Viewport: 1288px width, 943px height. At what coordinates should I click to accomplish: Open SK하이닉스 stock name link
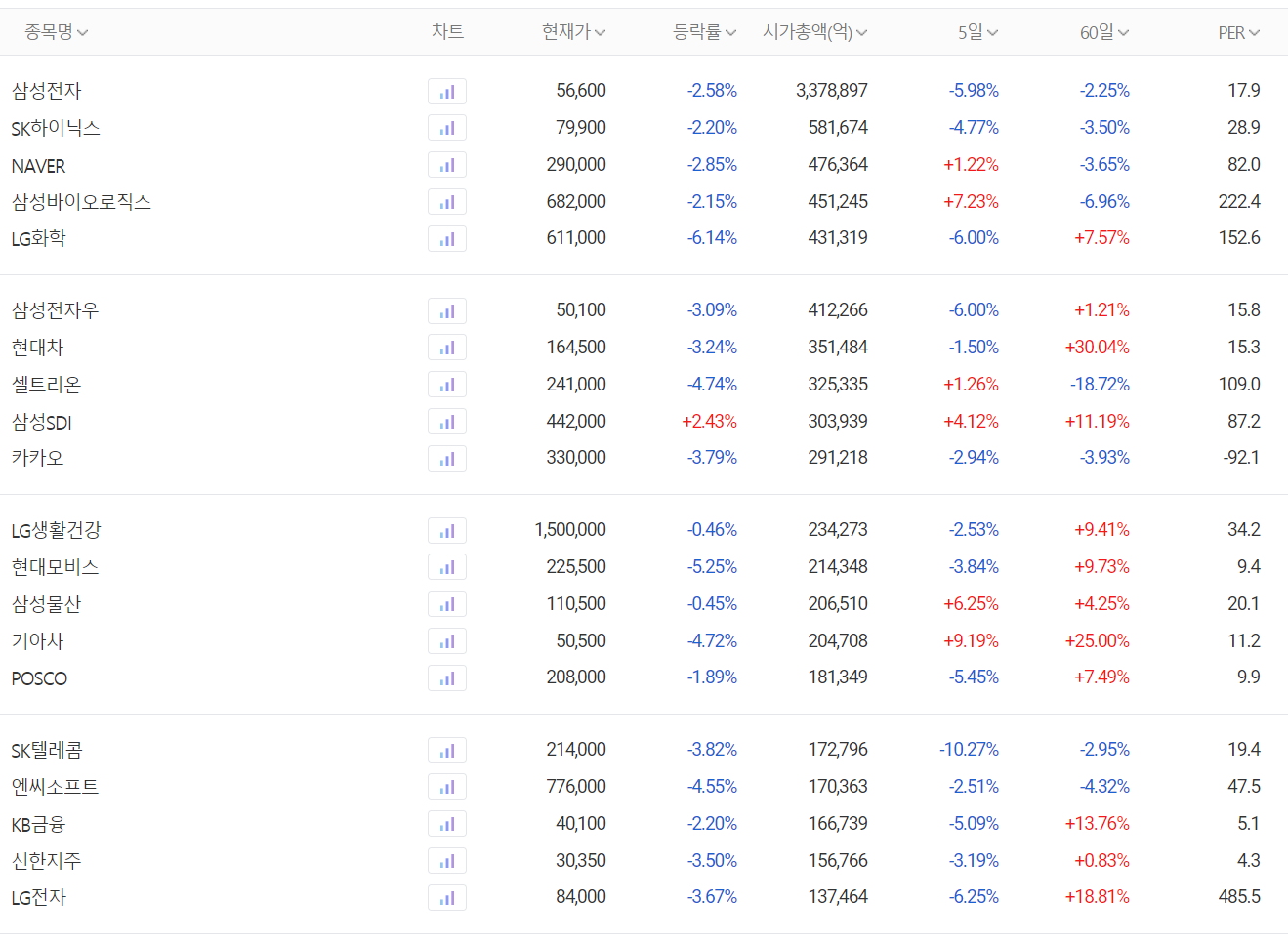(56, 128)
